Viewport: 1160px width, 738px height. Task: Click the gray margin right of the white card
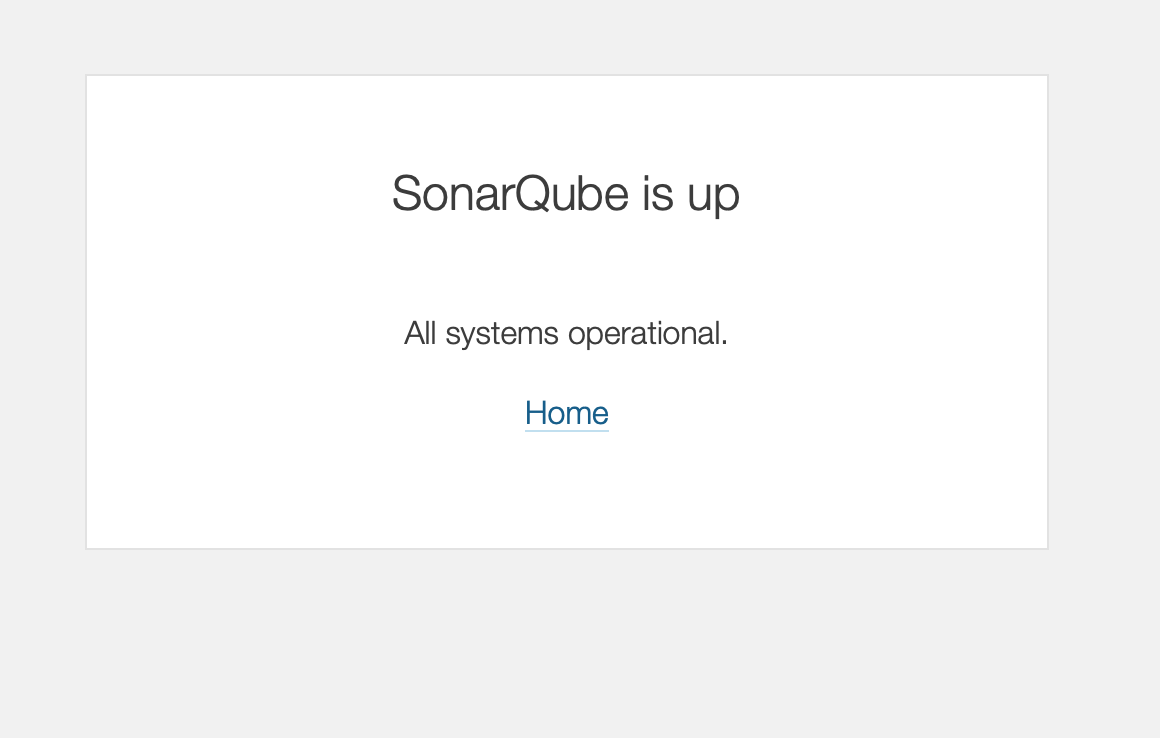(x=1104, y=310)
